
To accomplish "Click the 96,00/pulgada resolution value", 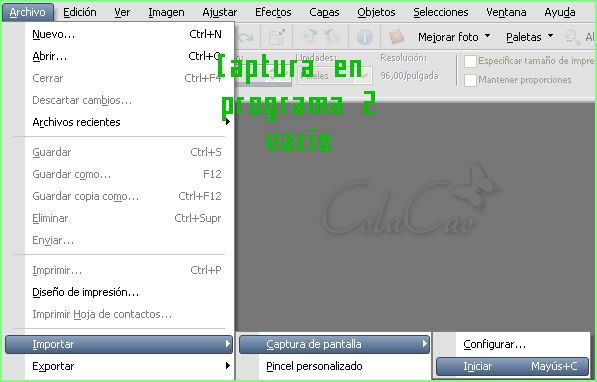I will point(409,76).
